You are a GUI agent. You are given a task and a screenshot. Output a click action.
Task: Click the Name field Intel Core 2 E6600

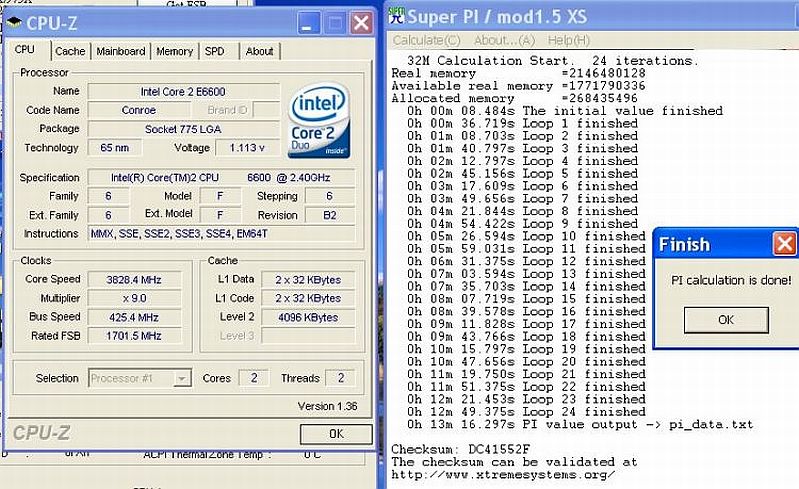click(x=183, y=92)
